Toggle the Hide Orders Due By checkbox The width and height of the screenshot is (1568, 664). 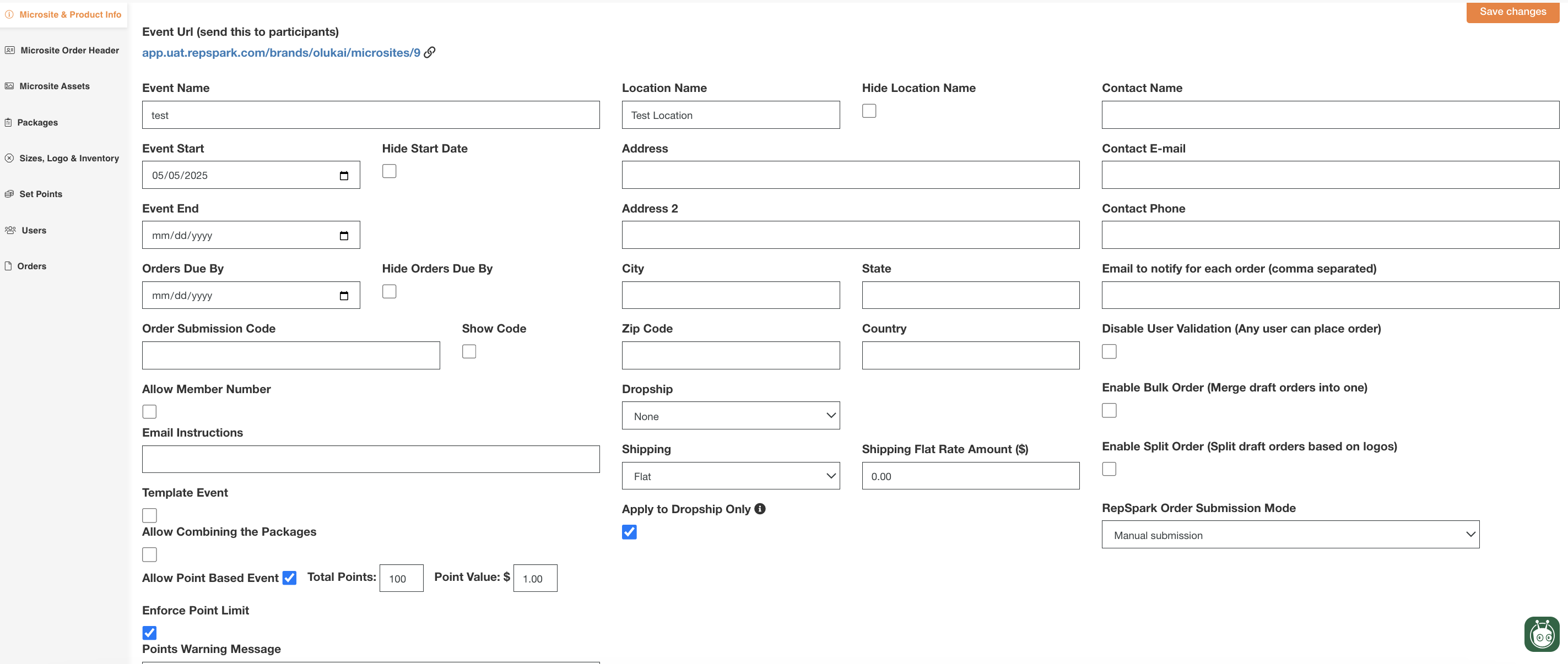pos(390,291)
